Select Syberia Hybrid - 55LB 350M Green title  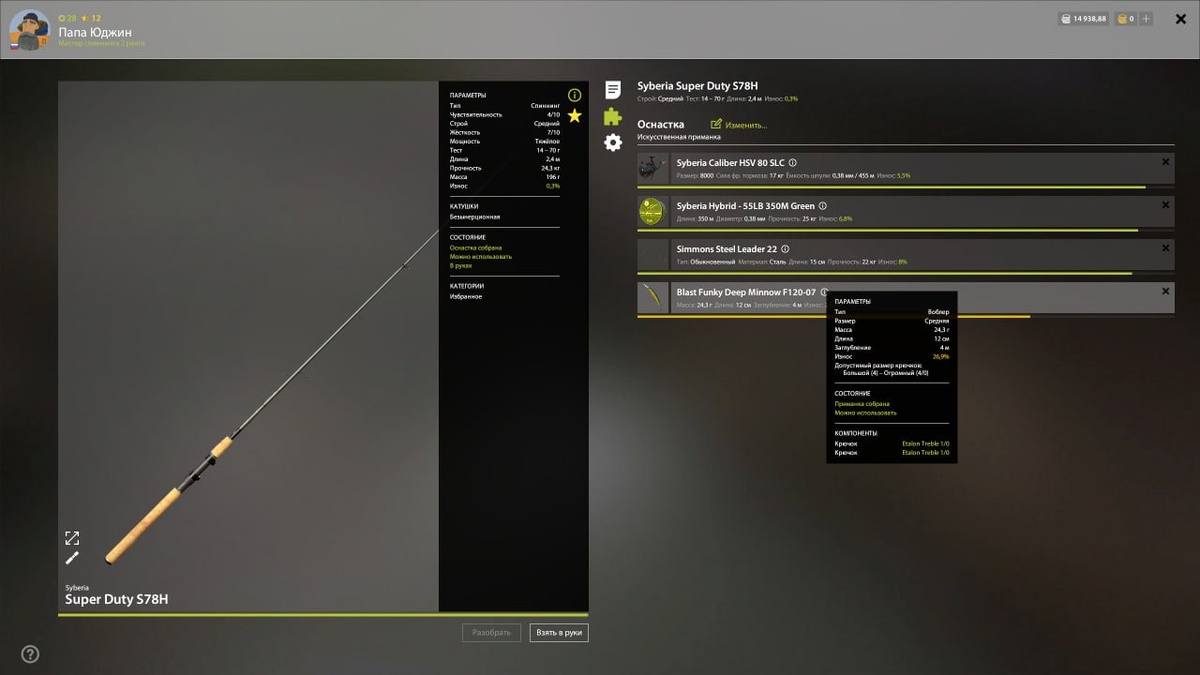tap(746, 206)
